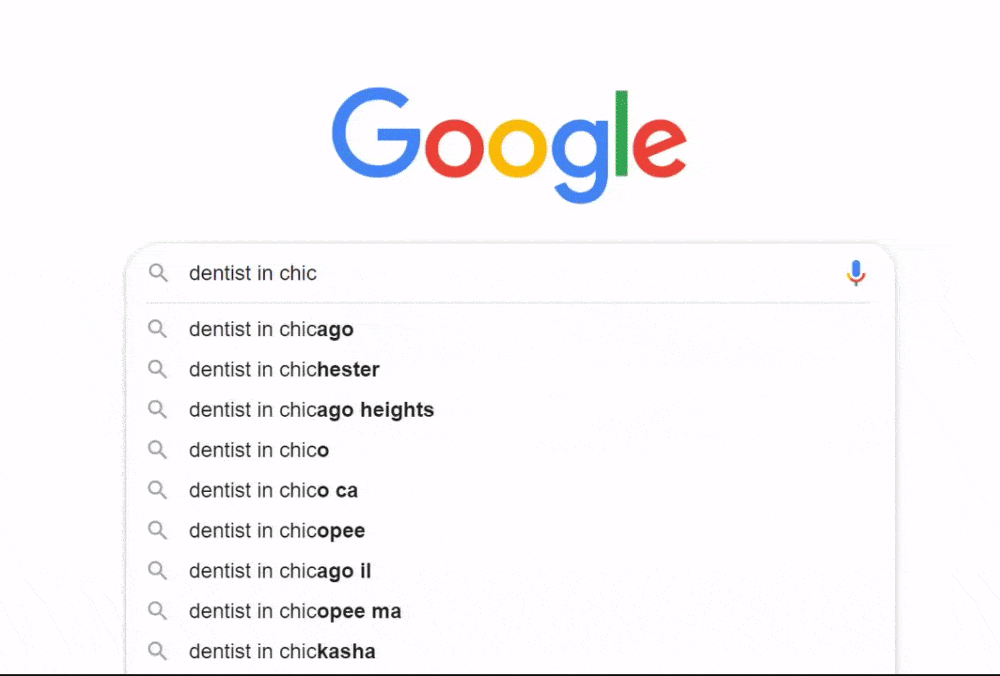Click the text cursor position after "chic"
The height and width of the screenshot is (676, 1000).
[317, 273]
